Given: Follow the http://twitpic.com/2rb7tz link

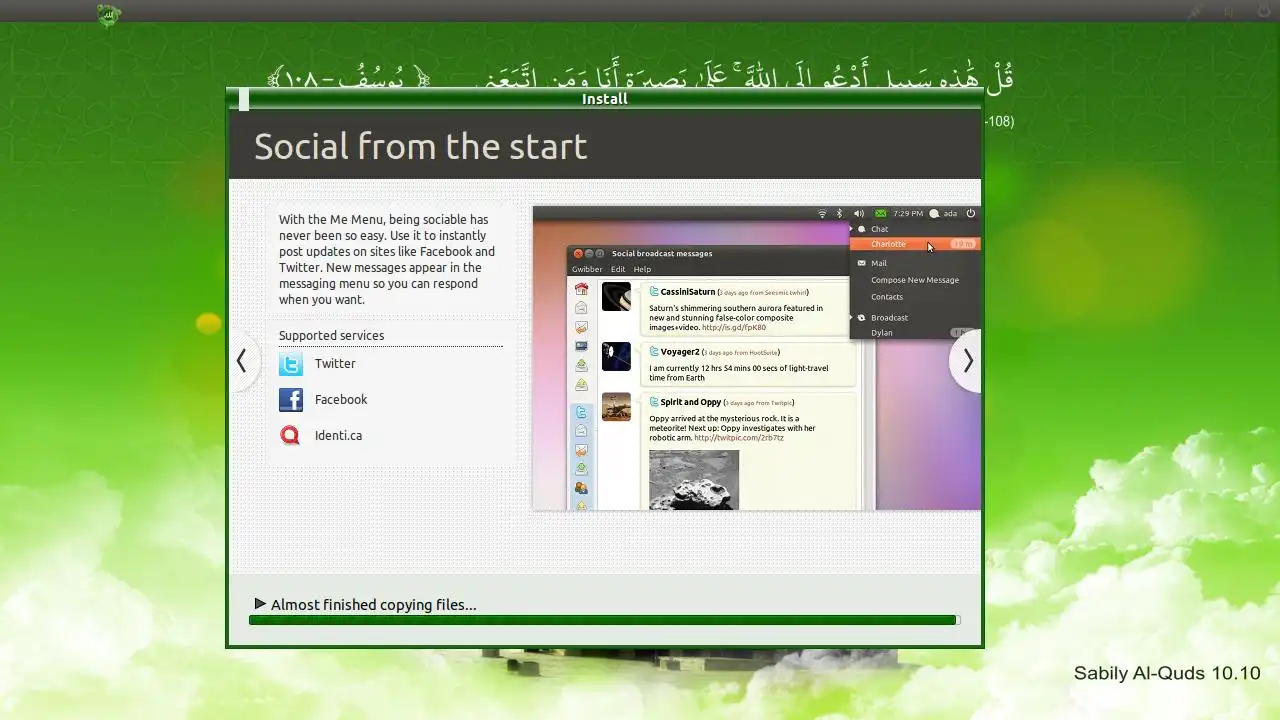Looking at the screenshot, I should [739, 437].
